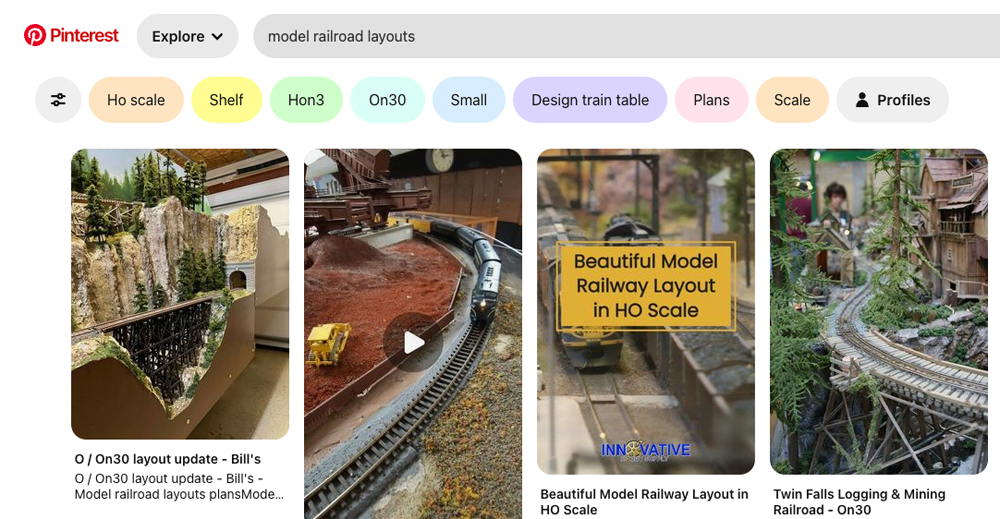Open 'Beautiful Model Railway Layout in HO Scale' caption
The width and height of the screenshot is (1000, 519).
644,502
